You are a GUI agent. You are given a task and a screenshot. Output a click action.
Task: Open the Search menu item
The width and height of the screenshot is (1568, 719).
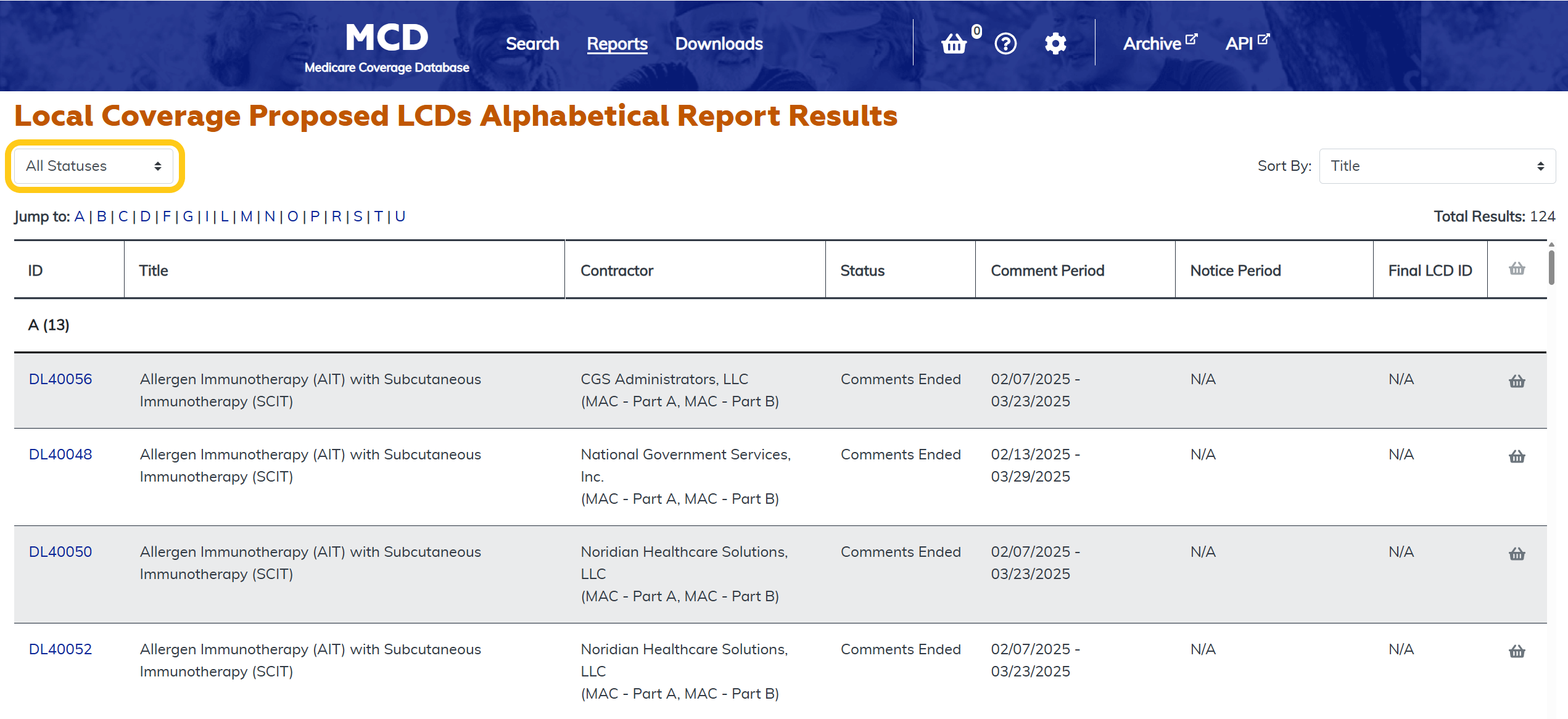click(532, 44)
